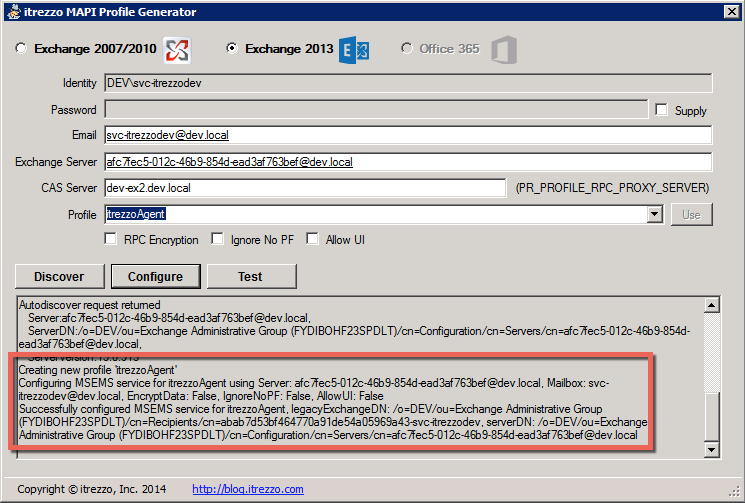Click the Test button

coord(251,276)
